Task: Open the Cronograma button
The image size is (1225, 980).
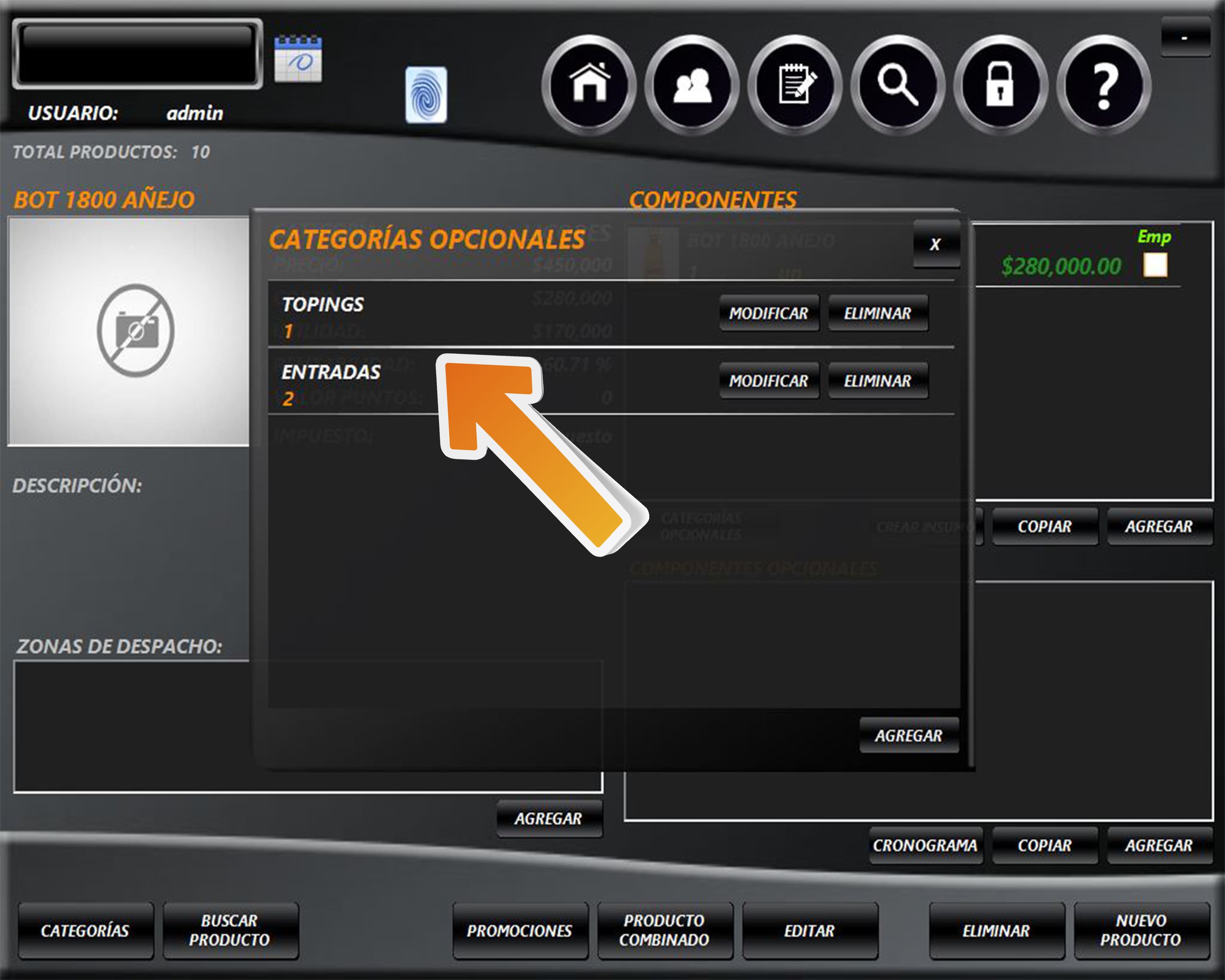Action: tap(925, 845)
